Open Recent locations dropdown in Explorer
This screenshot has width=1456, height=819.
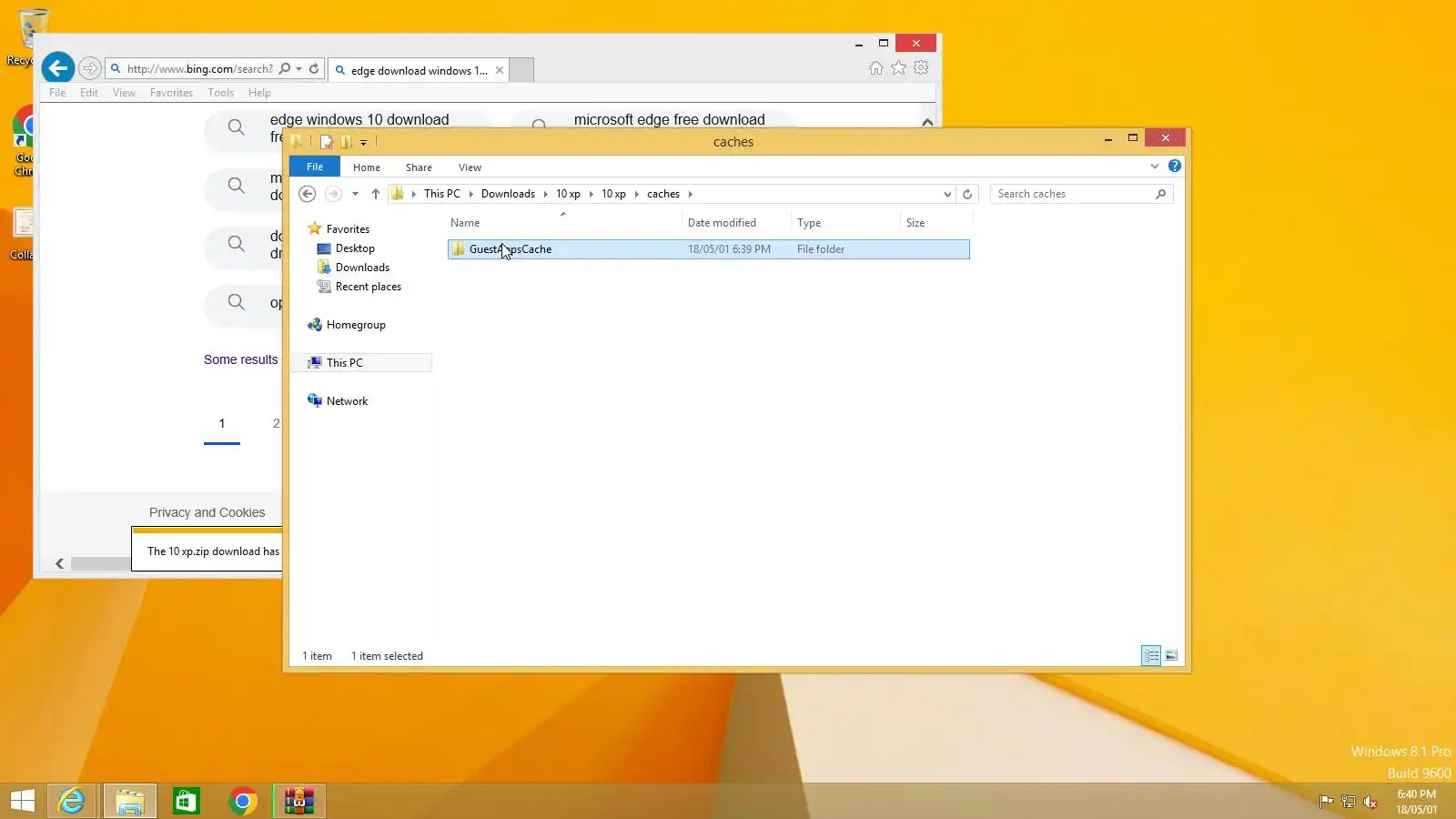click(355, 194)
